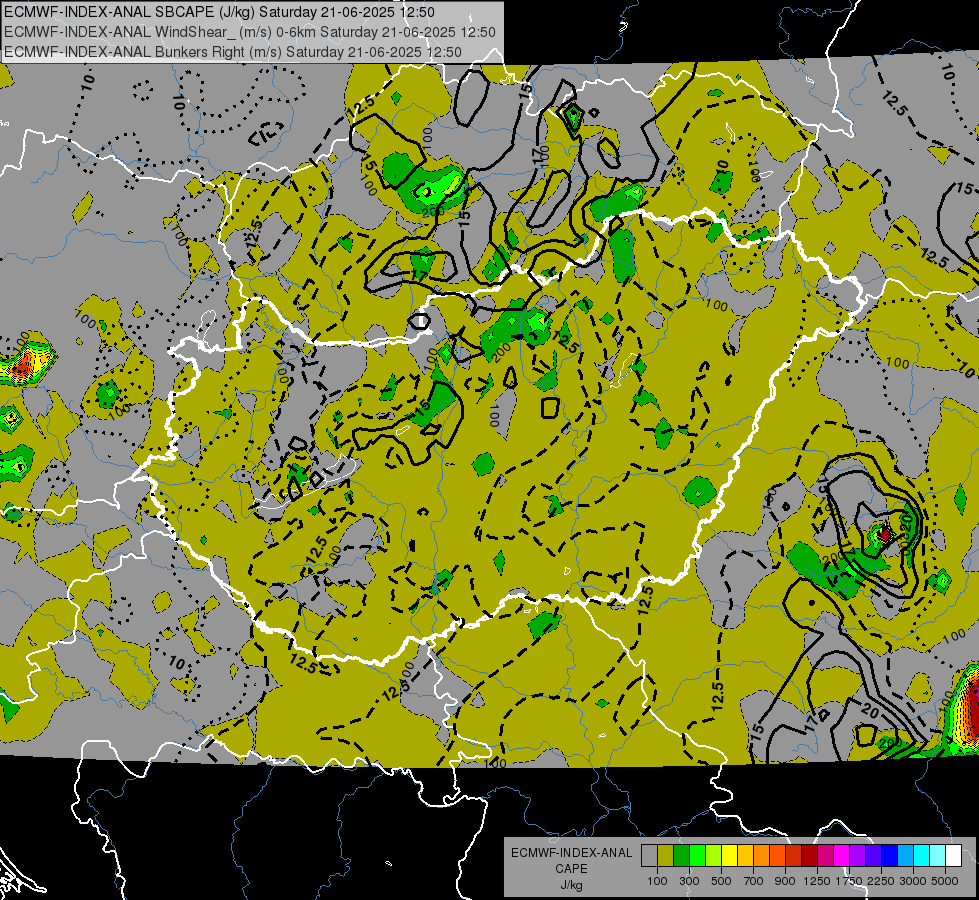The image size is (979, 900).
Task: Click the 5000 value under the color scale
Action: coord(945,881)
